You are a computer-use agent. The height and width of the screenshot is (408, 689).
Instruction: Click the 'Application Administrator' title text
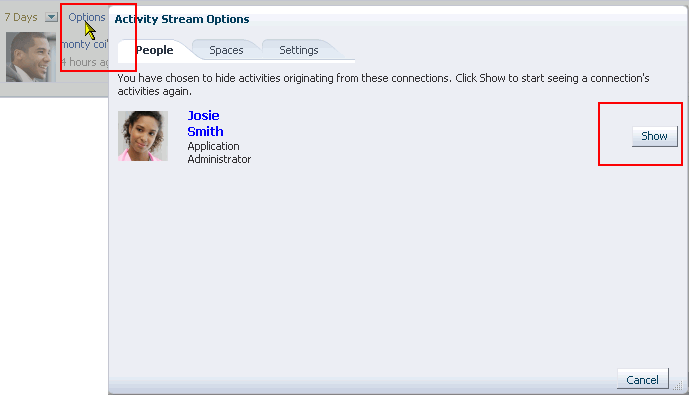click(x=219, y=152)
